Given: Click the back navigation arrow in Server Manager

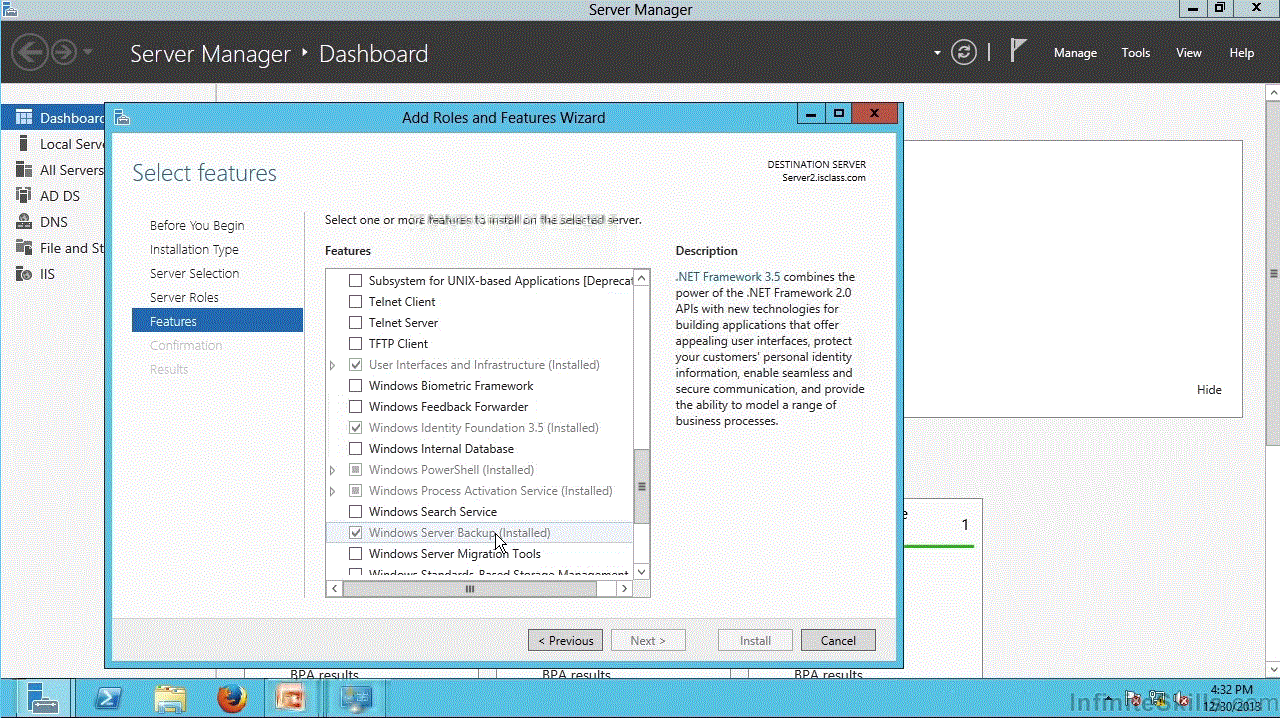Looking at the screenshot, I should pyautogui.click(x=32, y=52).
